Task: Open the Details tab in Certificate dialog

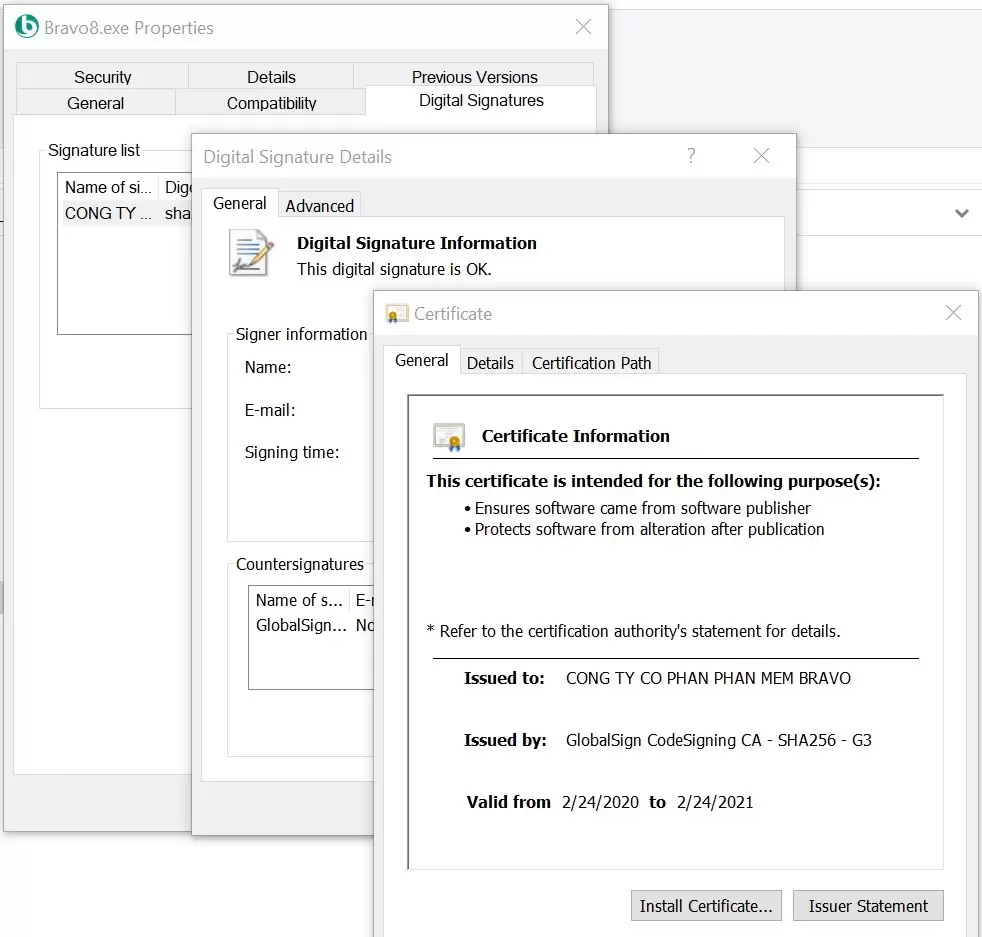Action: [x=490, y=363]
